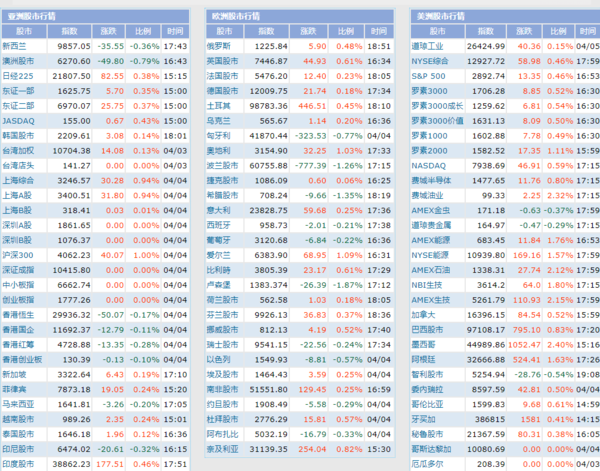This screenshot has height=471, width=600.
Task: Click the 英国股市 link
Action: (x=223, y=61)
